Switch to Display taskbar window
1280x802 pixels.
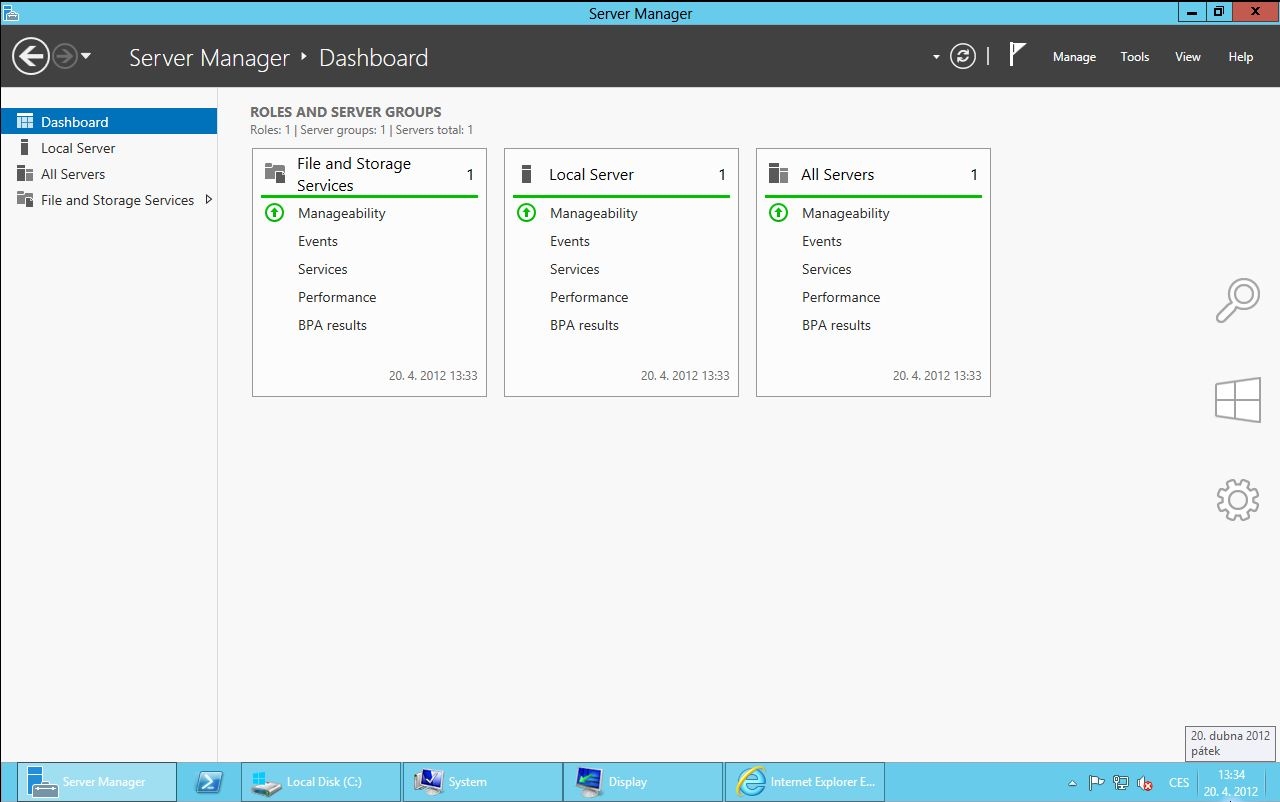tap(644, 782)
